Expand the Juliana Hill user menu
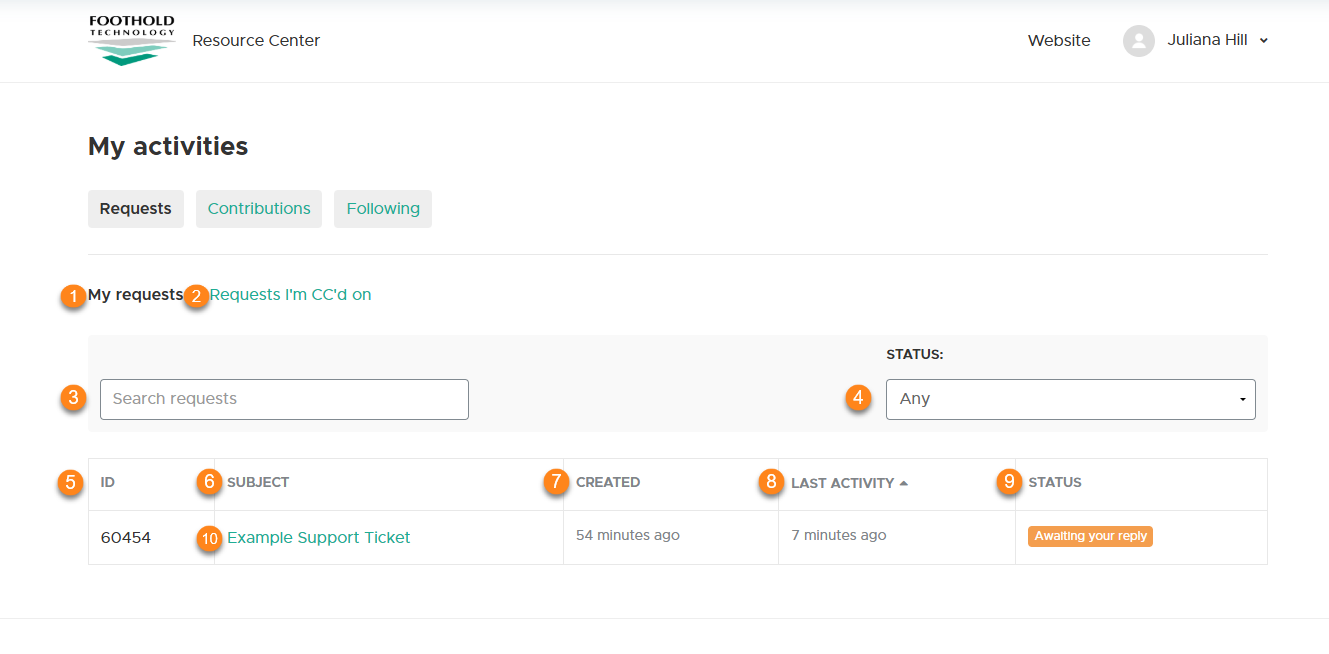 coord(1217,41)
